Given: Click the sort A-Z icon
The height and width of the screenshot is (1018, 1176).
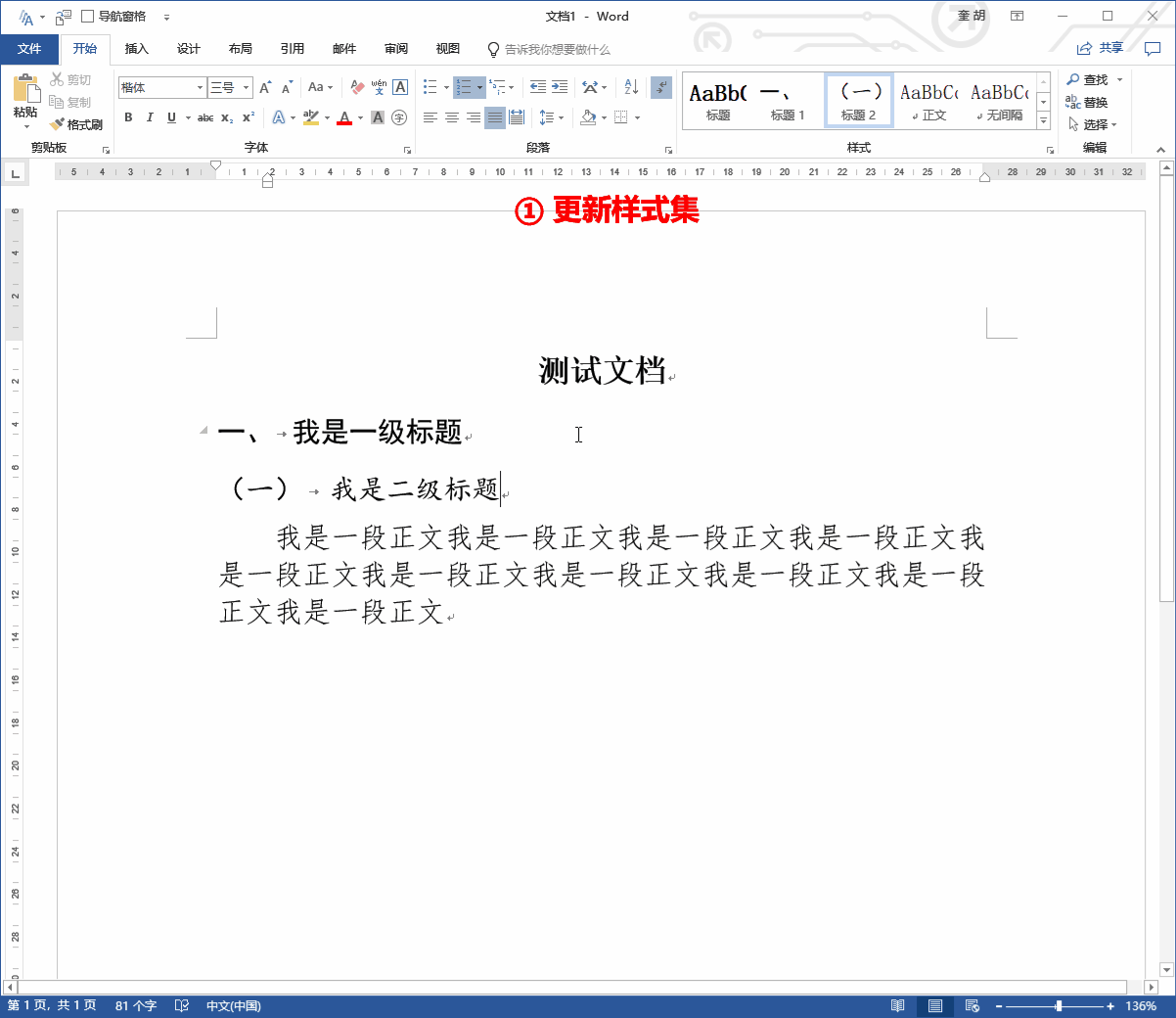Looking at the screenshot, I should [631, 87].
